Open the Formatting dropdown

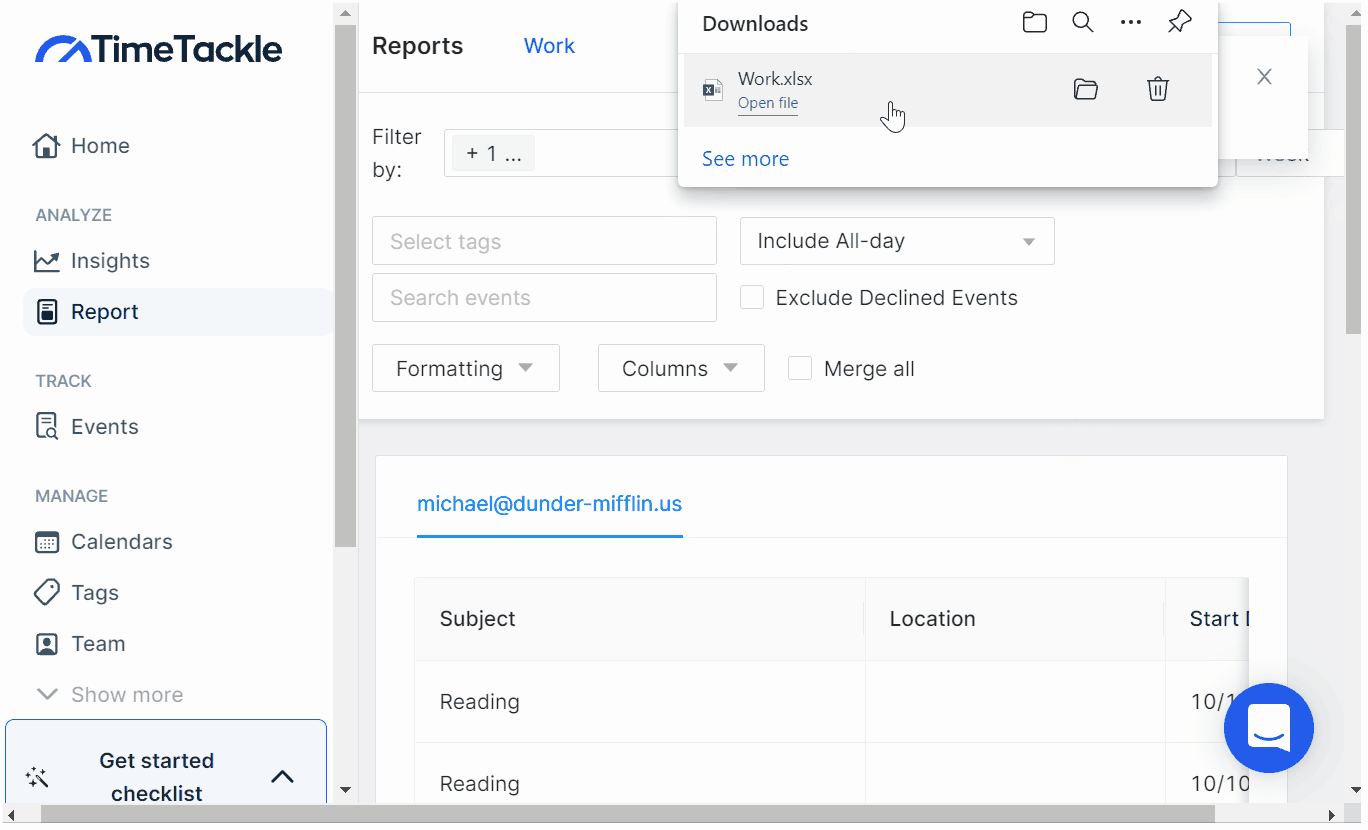pyautogui.click(x=466, y=369)
